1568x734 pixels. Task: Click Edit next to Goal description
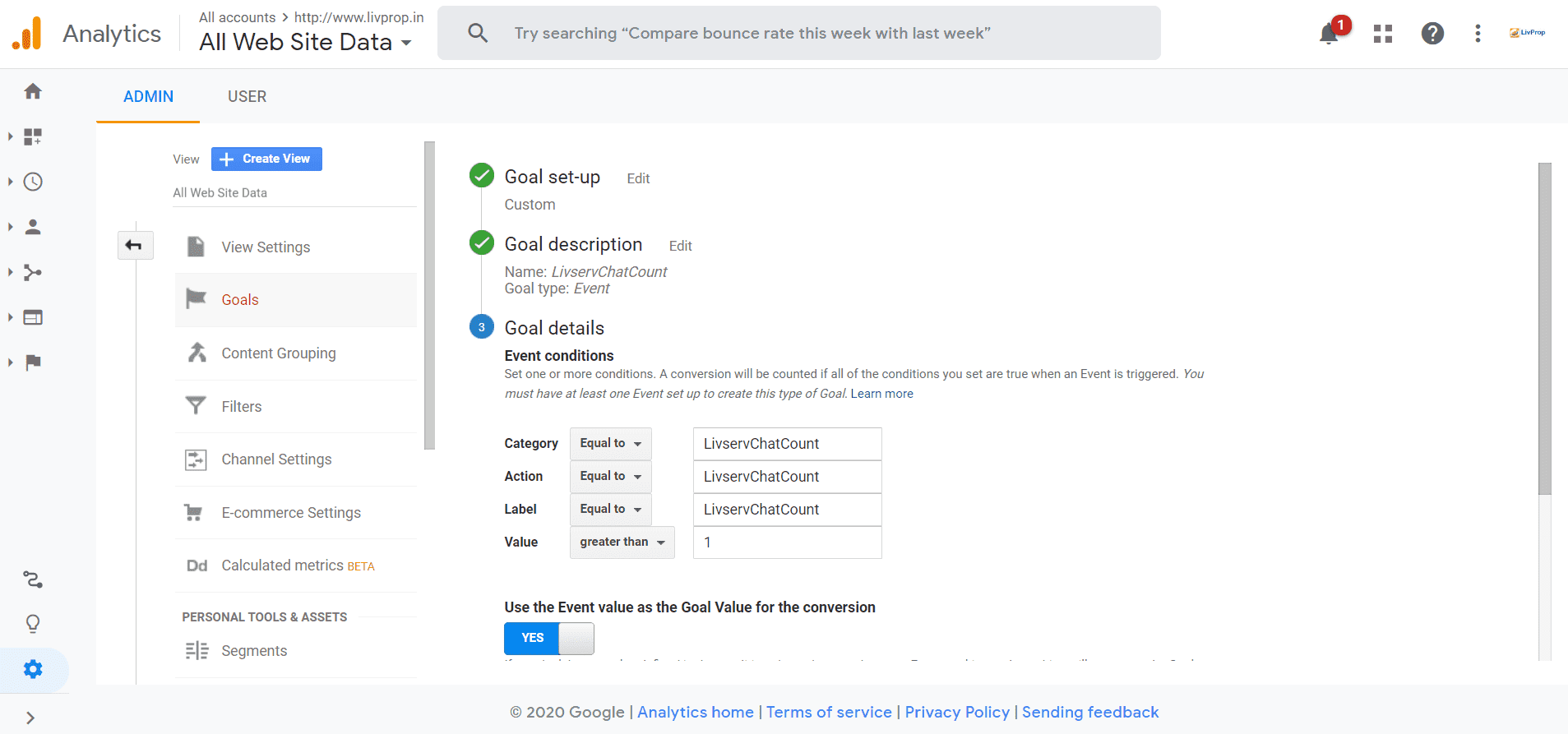(x=680, y=246)
